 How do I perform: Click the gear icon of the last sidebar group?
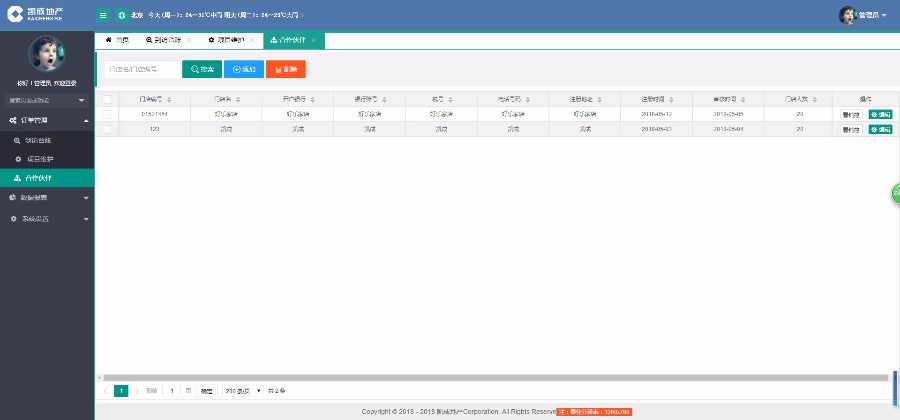13,219
